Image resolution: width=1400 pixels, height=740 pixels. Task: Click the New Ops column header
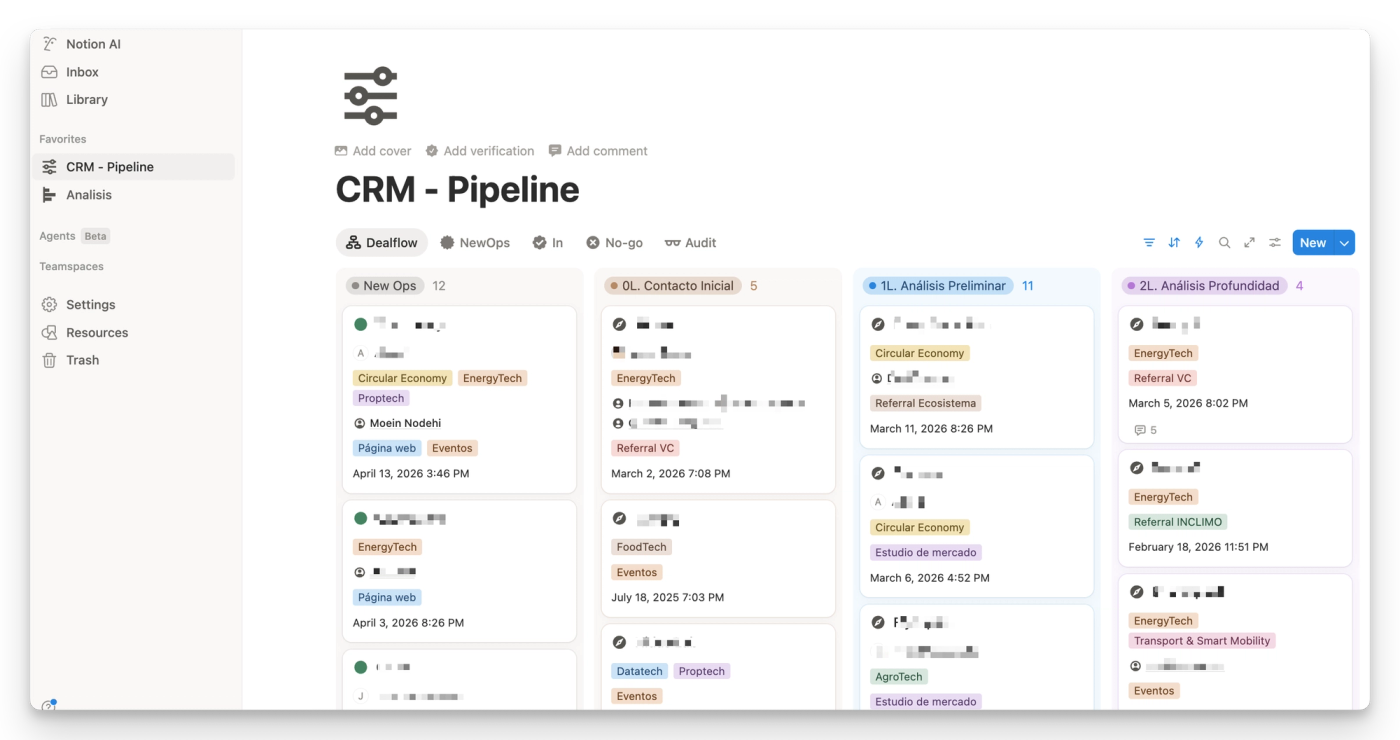(385, 286)
